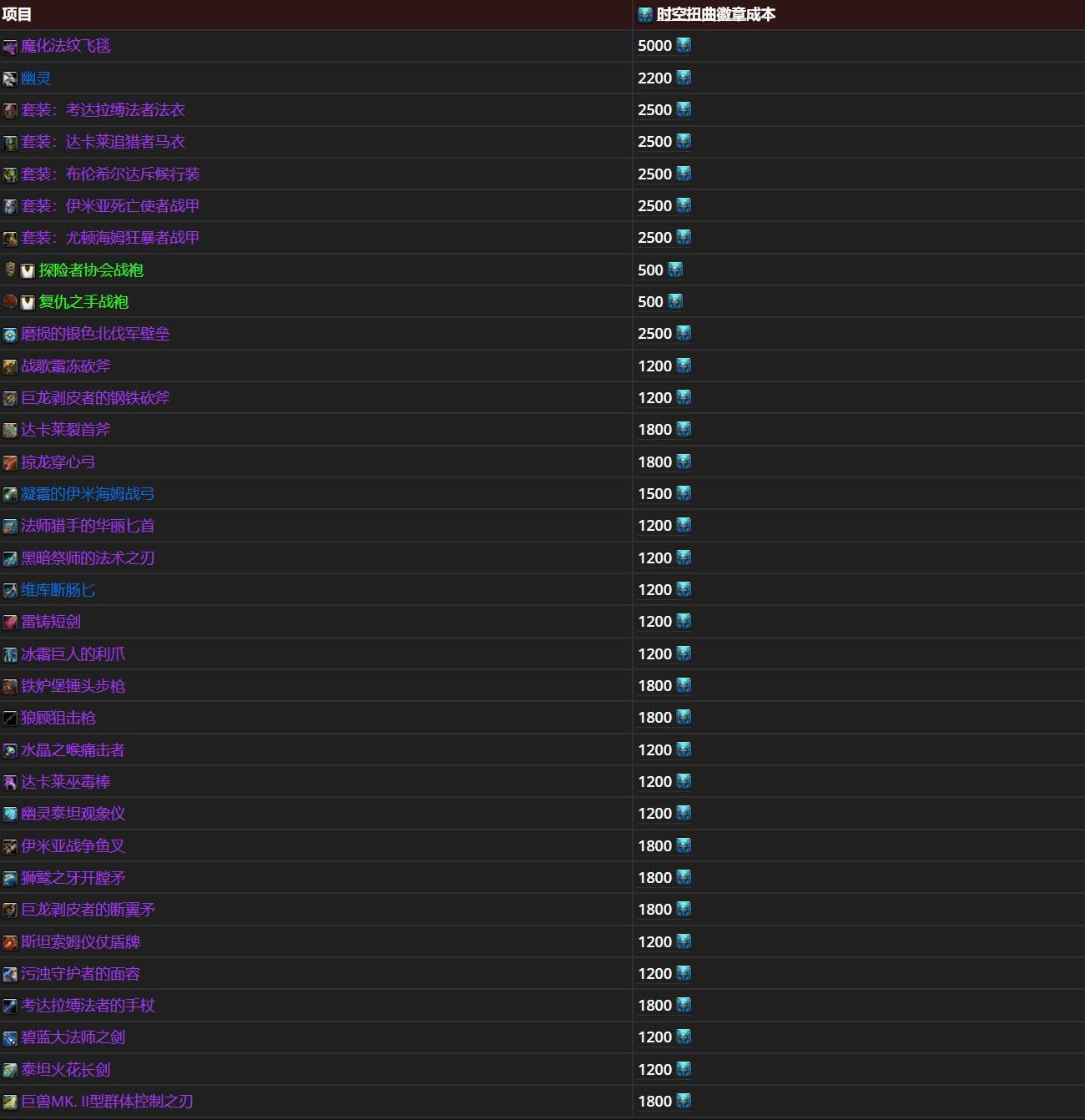Viewport: 1085px width, 1120px height.
Task: Click icon beside 巨兽MK. II型群体控制之刃
Action: click(x=10, y=1102)
